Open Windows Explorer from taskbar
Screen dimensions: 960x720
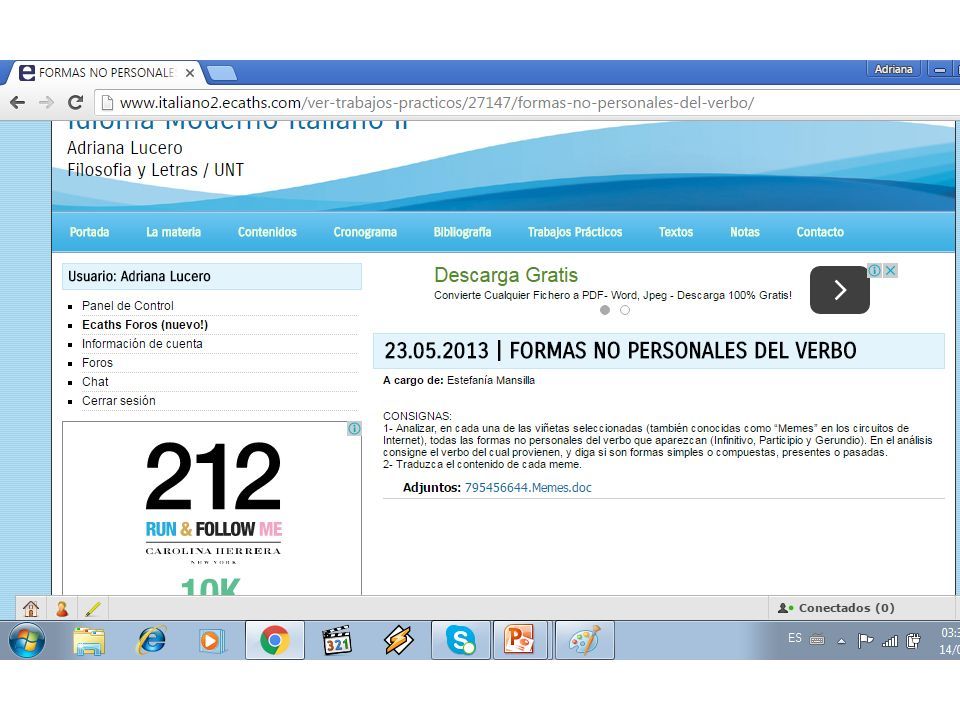point(89,640)
